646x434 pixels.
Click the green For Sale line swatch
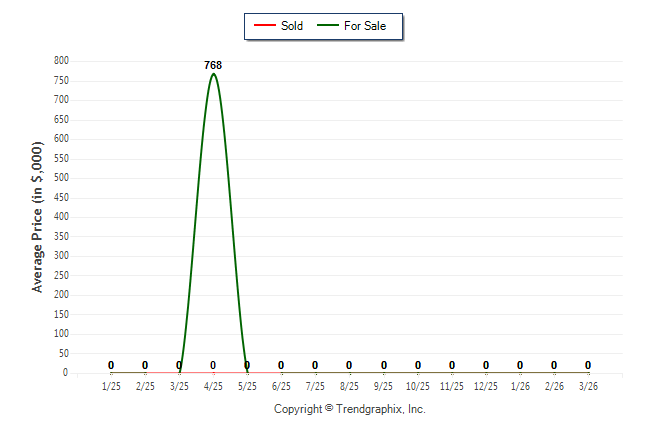[x=327, y=26]
